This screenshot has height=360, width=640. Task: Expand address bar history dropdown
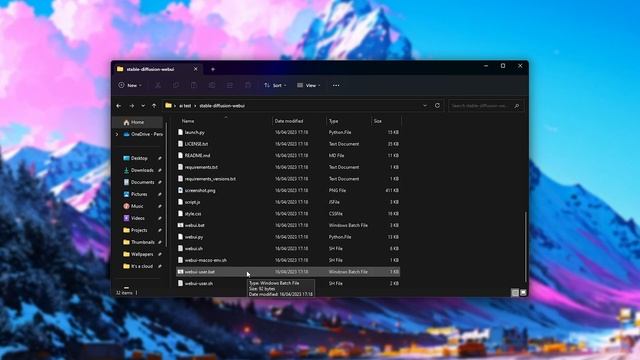(425, 105)
